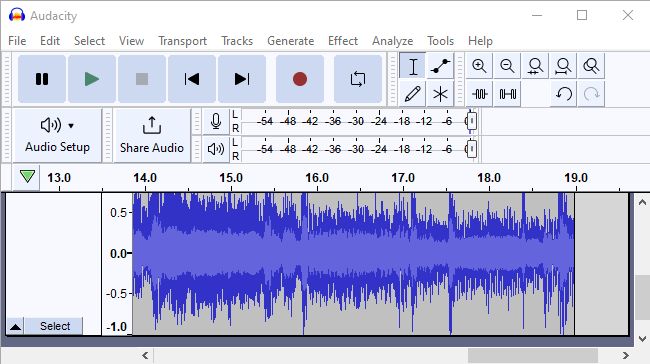Click the horizontal scrollbar left arrow
The image size is (650, 364).
(x=145, y=355)
